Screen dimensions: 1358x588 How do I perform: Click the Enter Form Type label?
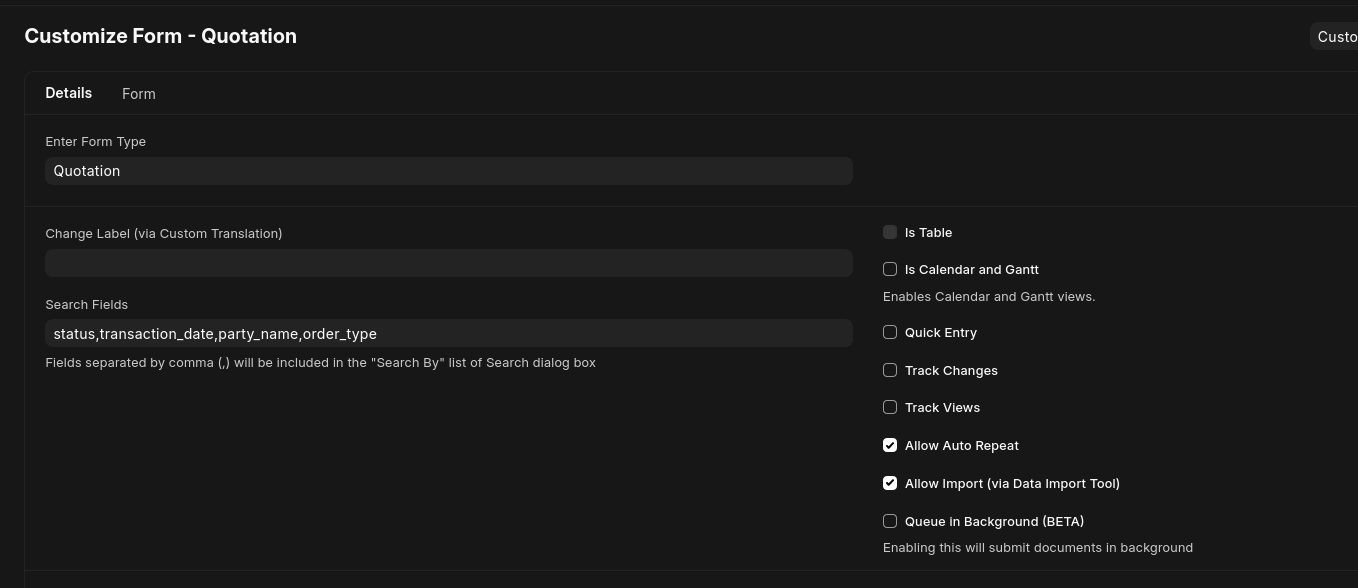96,142
